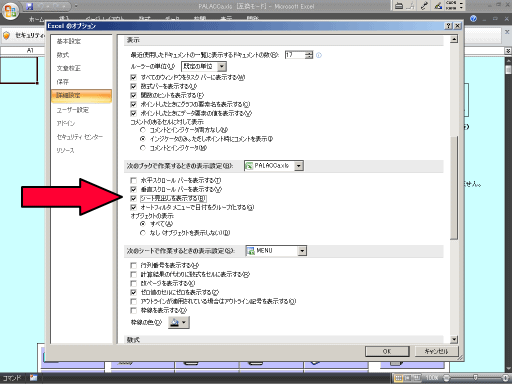Viewport: 512px width, 384px height.
Task: Open the ホーム ribbon tab
Action: (x=36, y=19)
